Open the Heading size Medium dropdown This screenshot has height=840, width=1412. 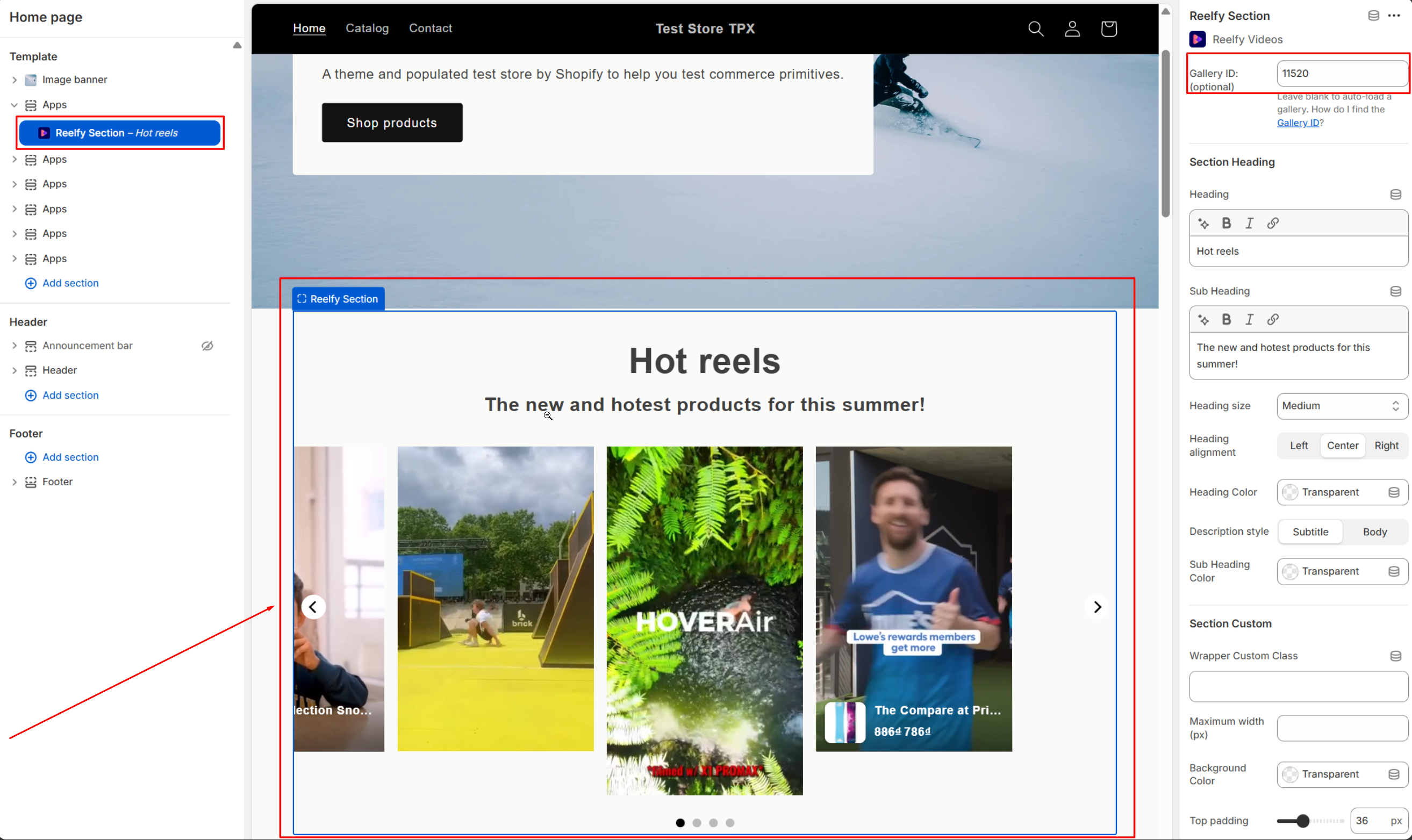coord(1341,406)
